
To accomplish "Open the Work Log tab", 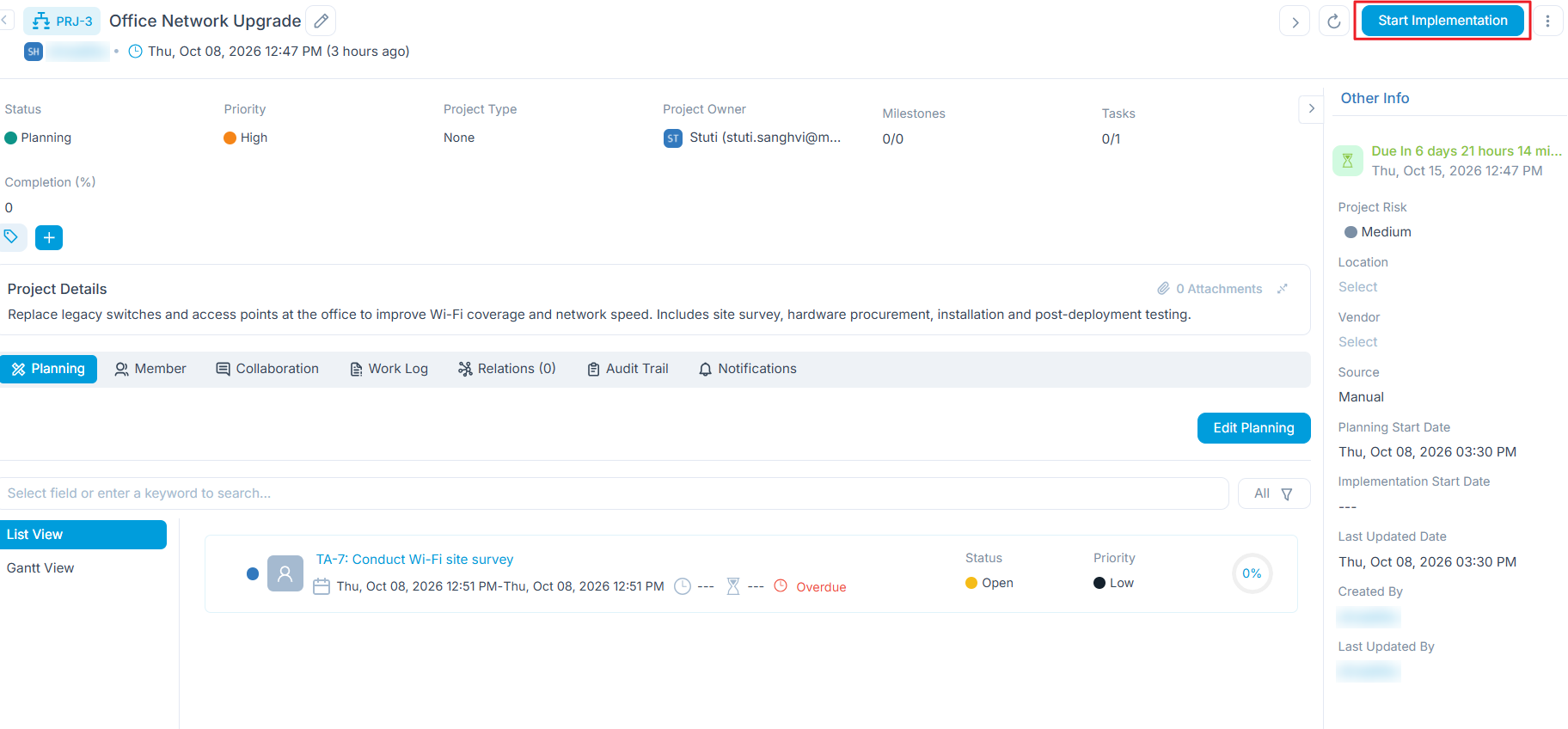I will click(389, 369).
